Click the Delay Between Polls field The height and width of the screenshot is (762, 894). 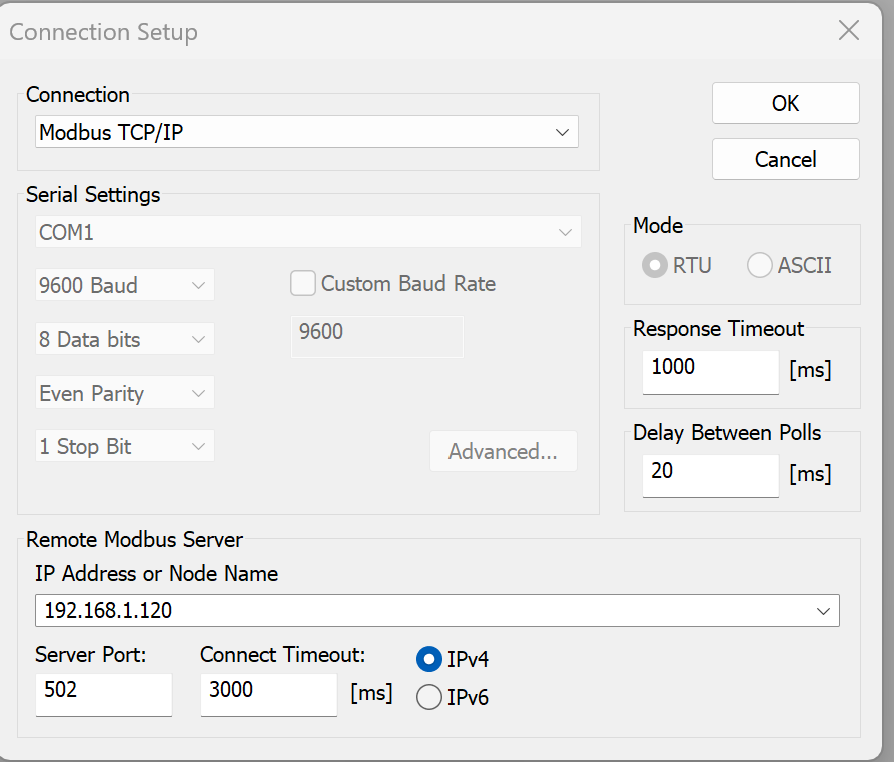tap(710, 474)
